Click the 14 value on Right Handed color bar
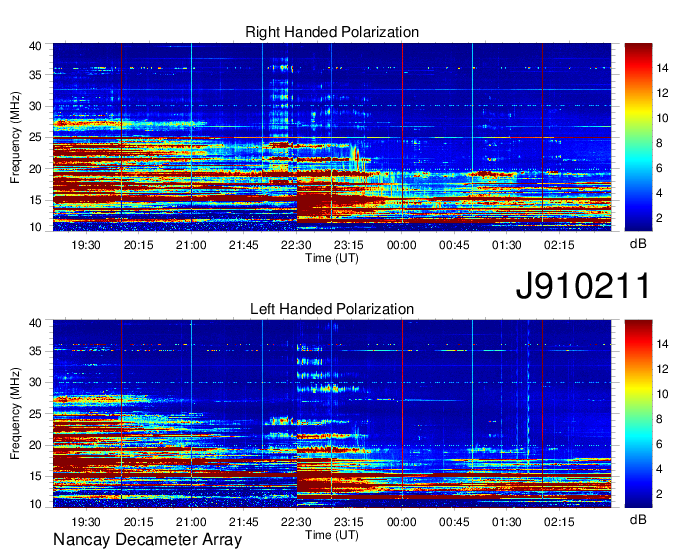 (x=662, y=68)
